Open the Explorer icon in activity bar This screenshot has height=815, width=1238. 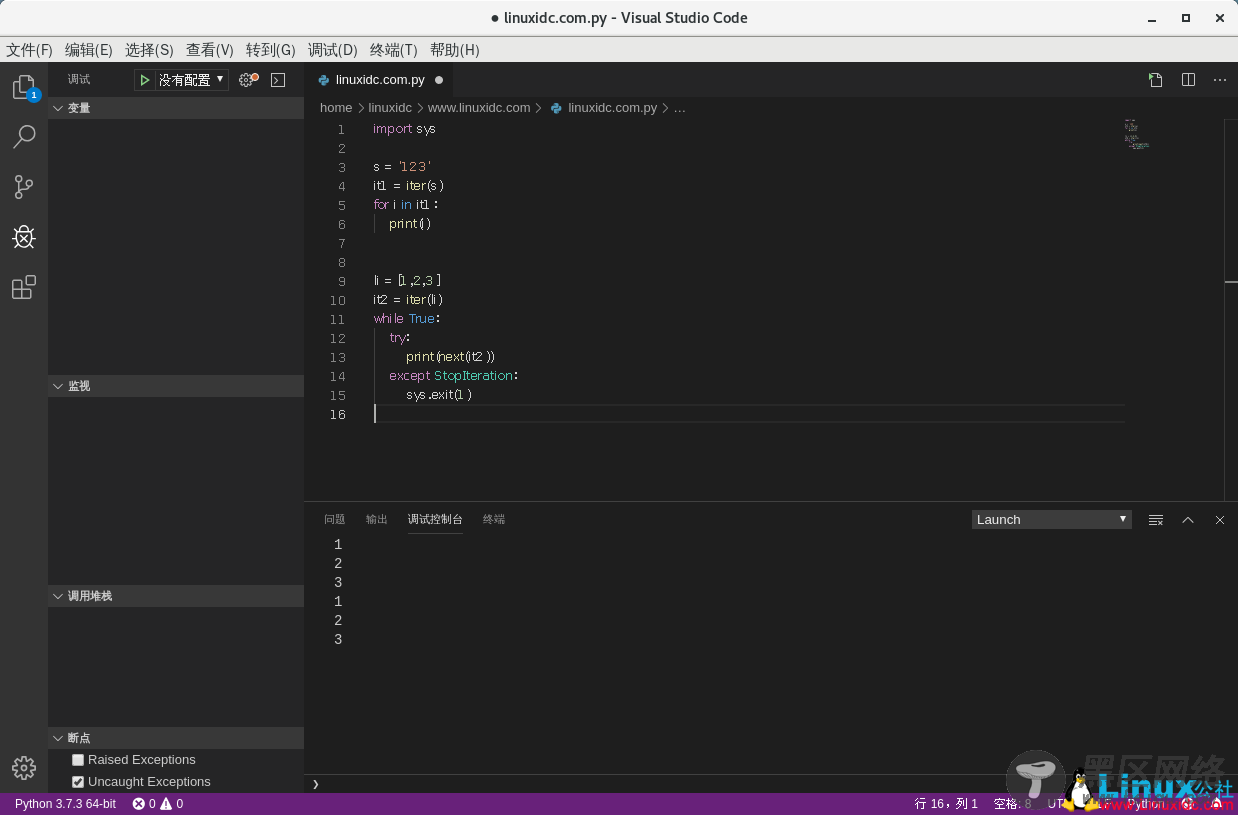point(24,88)
